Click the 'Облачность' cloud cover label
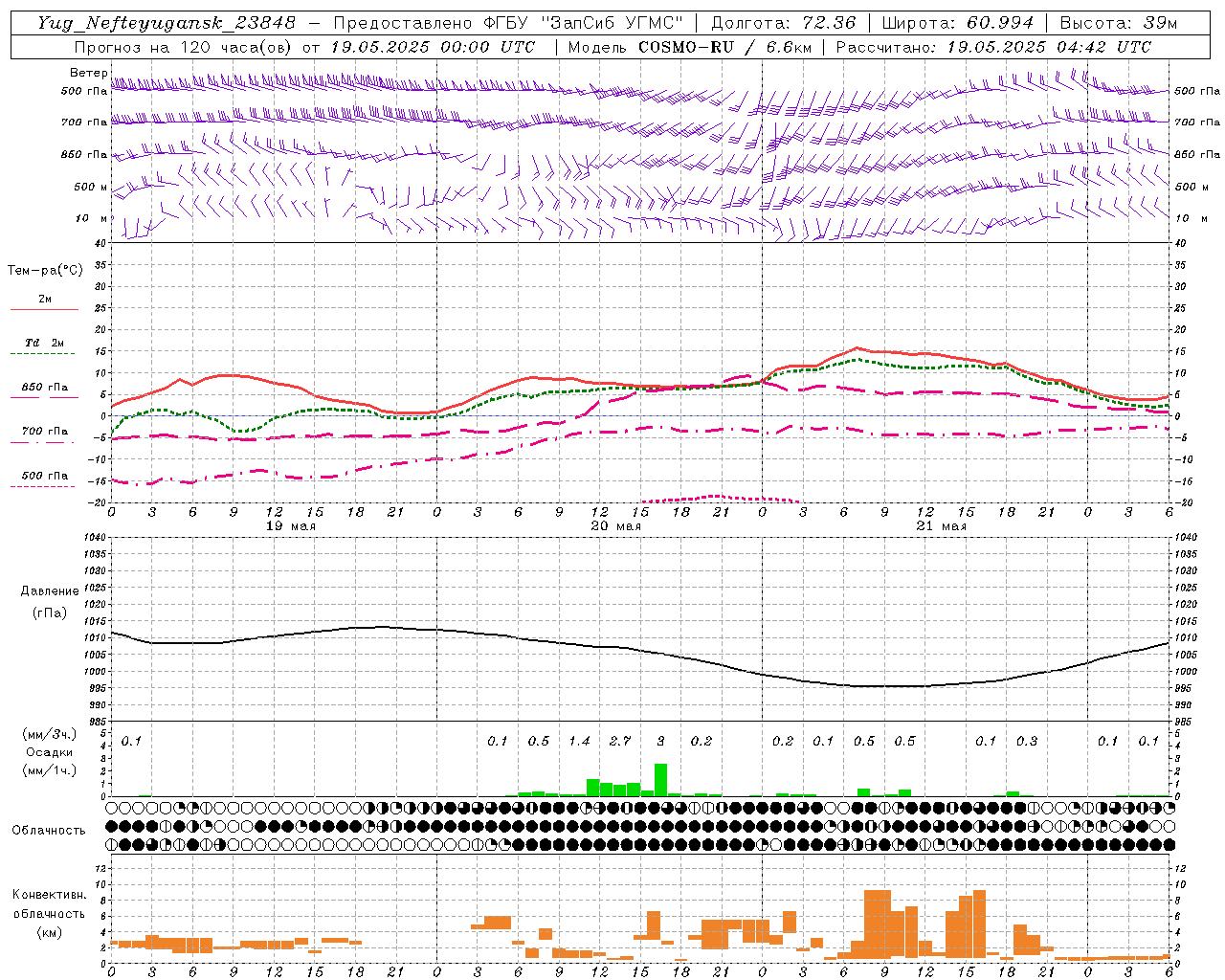 [49, 831]
